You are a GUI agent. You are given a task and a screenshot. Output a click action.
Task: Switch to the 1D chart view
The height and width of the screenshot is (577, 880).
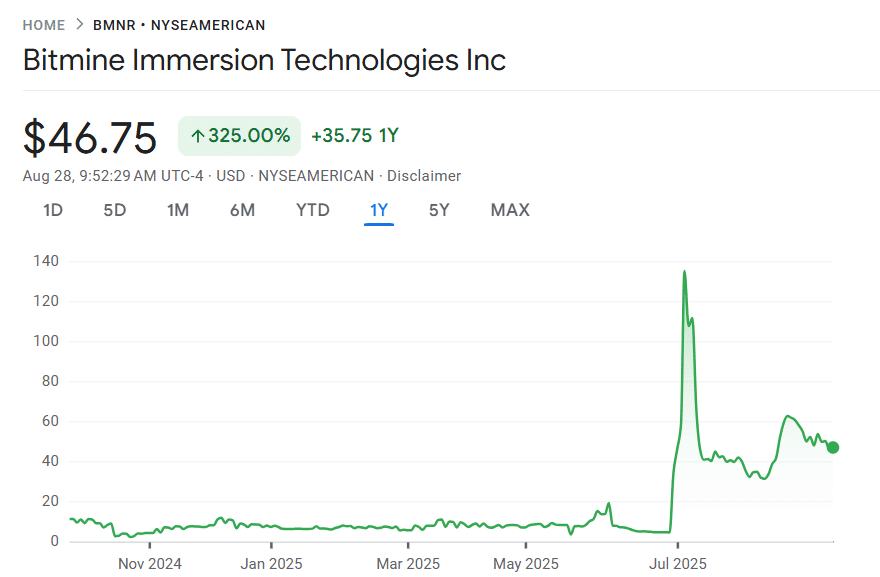(52, 210)
